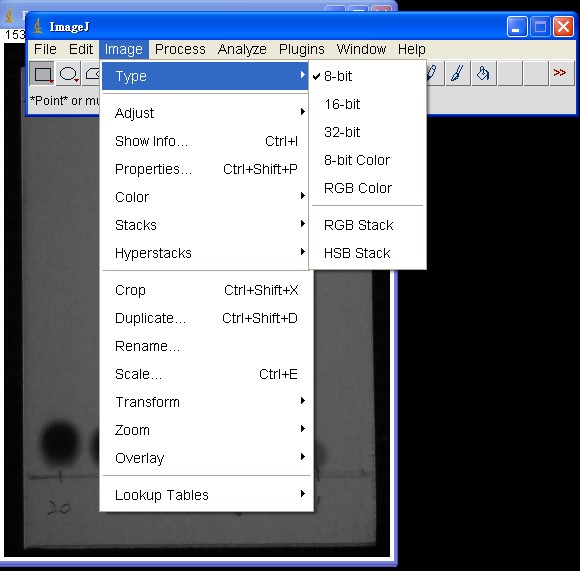Image resolution: width=580 pixels, height=571 pixels.
Task: Select the Rectangle selection tool
Action: [42, 74]
